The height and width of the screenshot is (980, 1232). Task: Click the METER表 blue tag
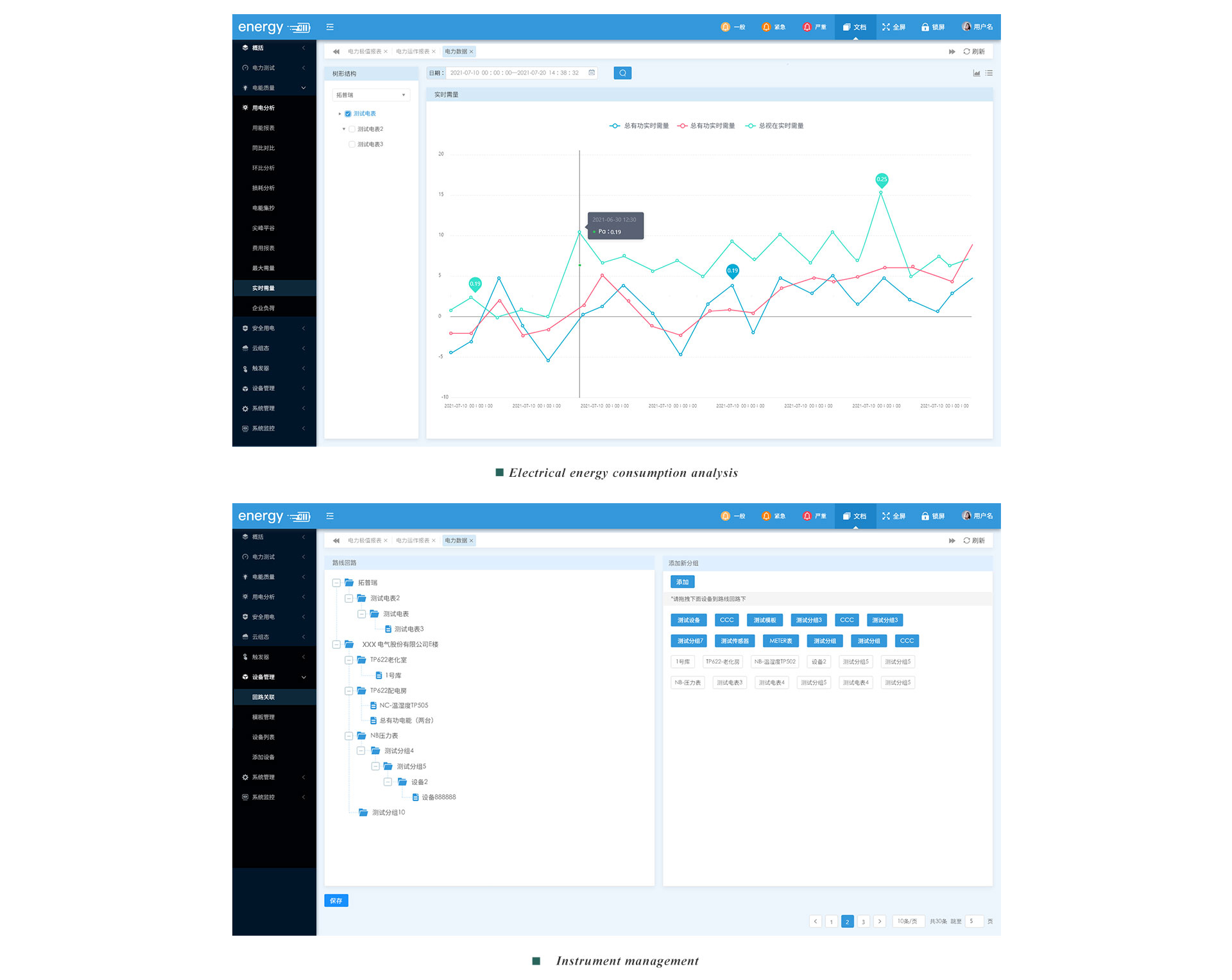click(x=781, y=640)
